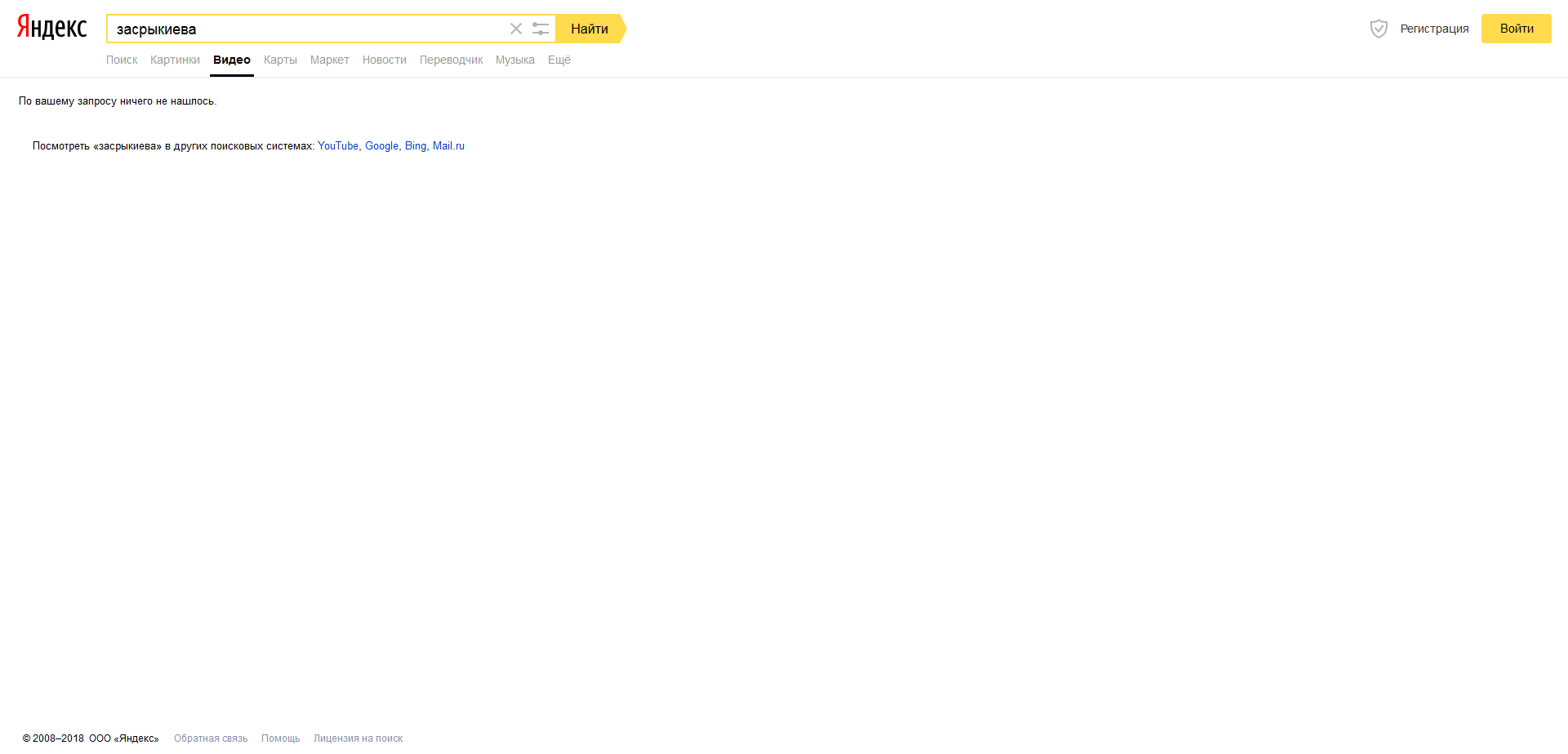
Task: Select the Видео tab
Action: click(232, 60)
